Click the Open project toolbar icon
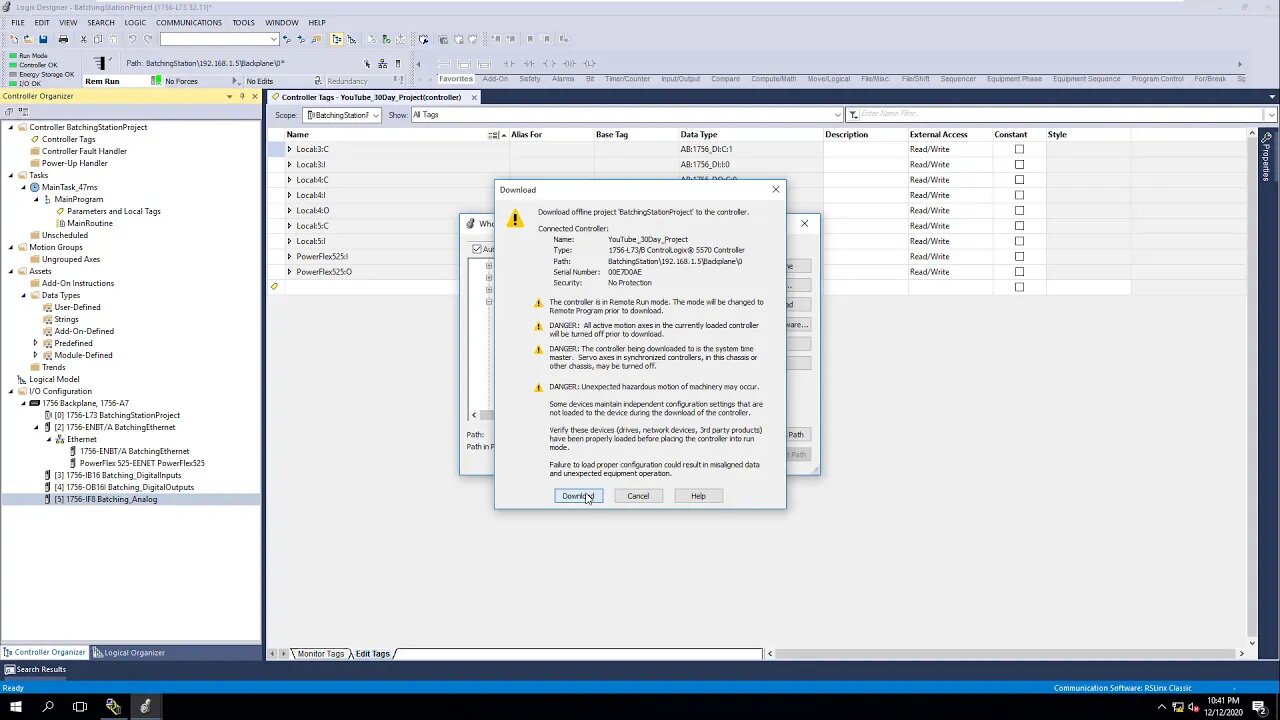Image resolution: width=1280 pixels, height=720 pixels. [28, 39]
